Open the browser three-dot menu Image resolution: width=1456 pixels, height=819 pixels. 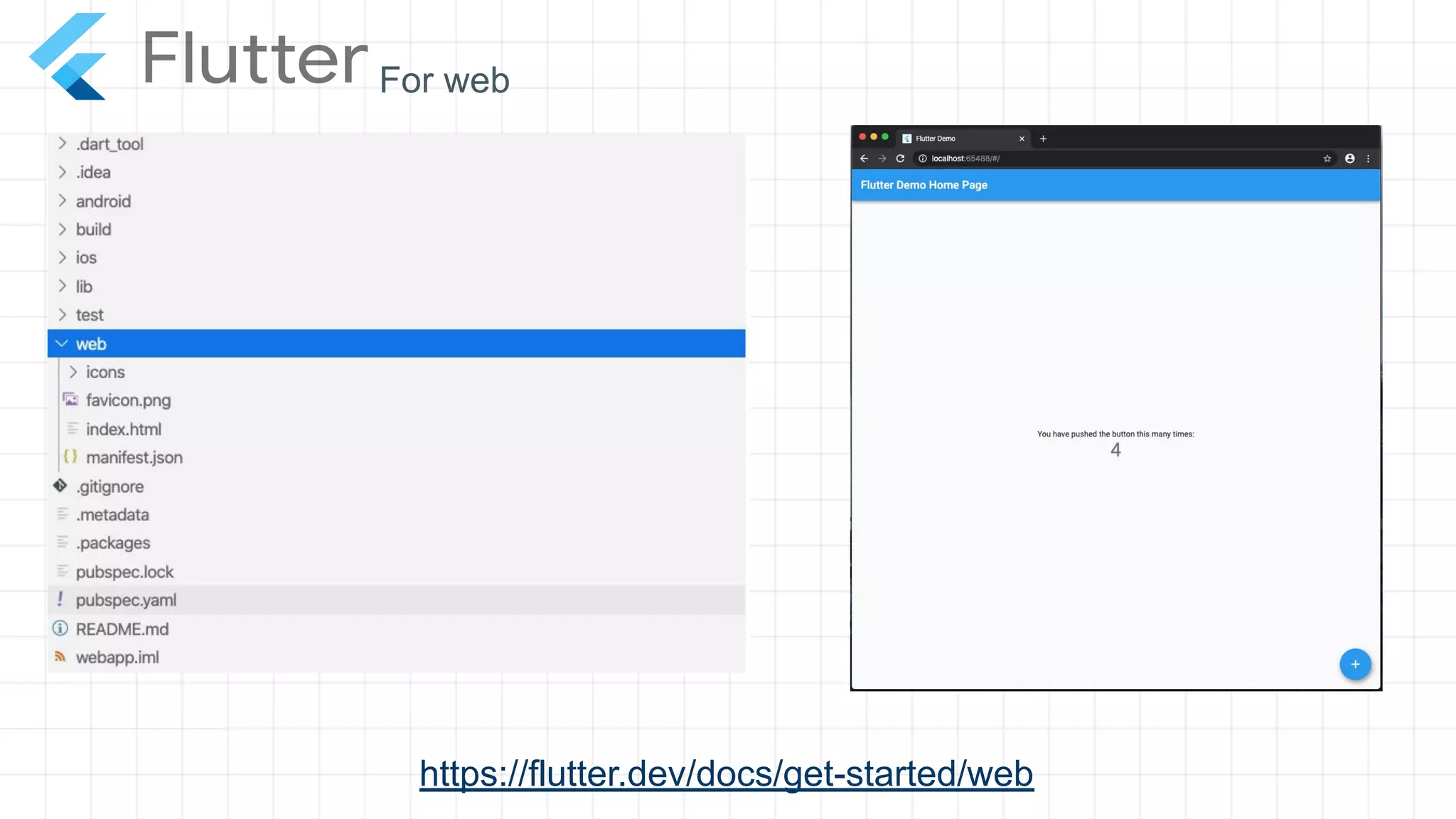pyautogui.click(x=1368, y=159)
